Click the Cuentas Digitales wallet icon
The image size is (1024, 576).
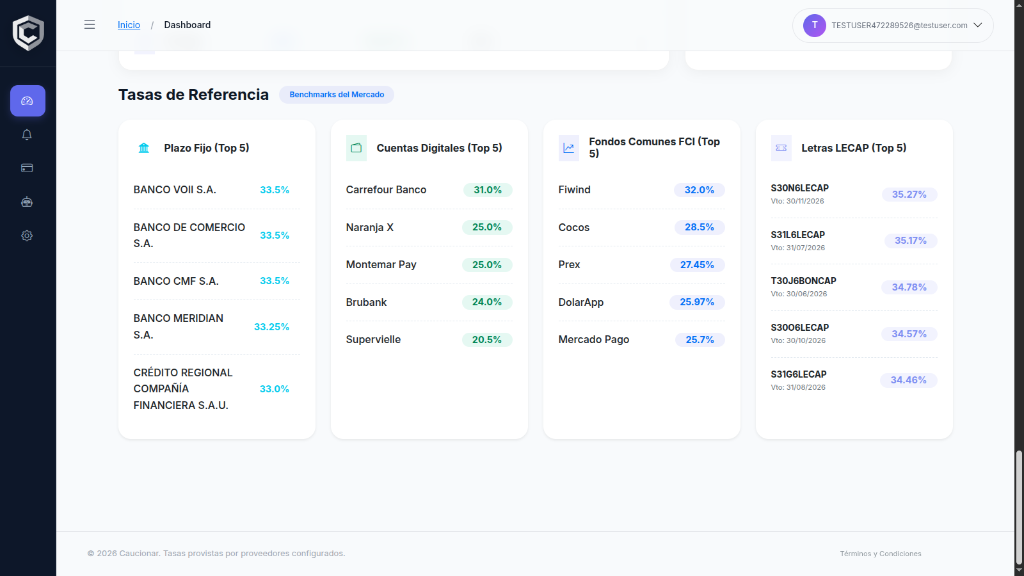click(x=356, y=148)
